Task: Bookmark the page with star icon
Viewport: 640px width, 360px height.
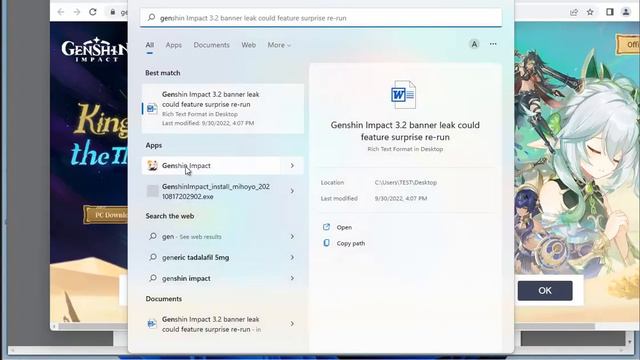Action: 590,12
